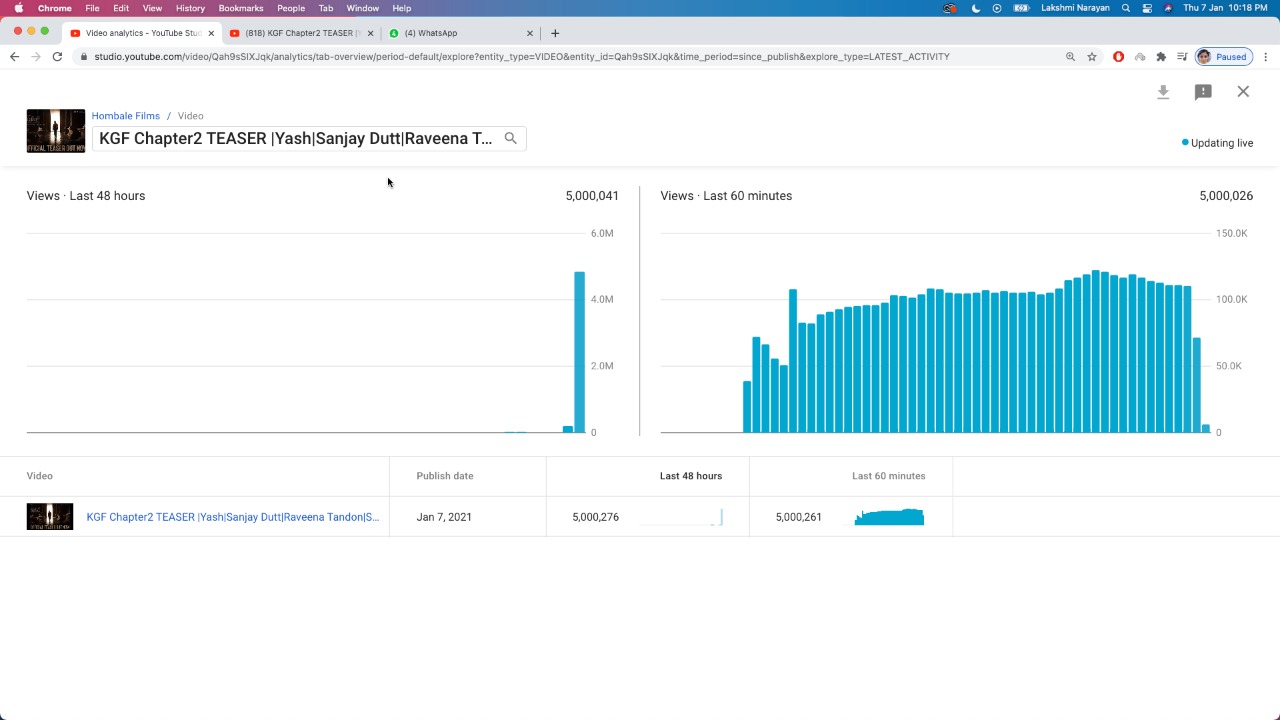Close the analytics explore view
Viewport: 1280px width, 720px height.
click(x=1243, y=92)
